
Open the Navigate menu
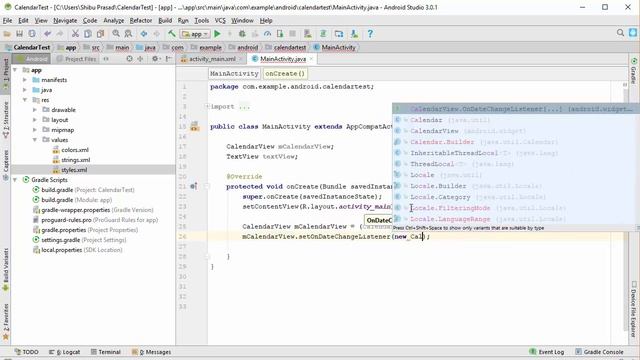[65, 20]
